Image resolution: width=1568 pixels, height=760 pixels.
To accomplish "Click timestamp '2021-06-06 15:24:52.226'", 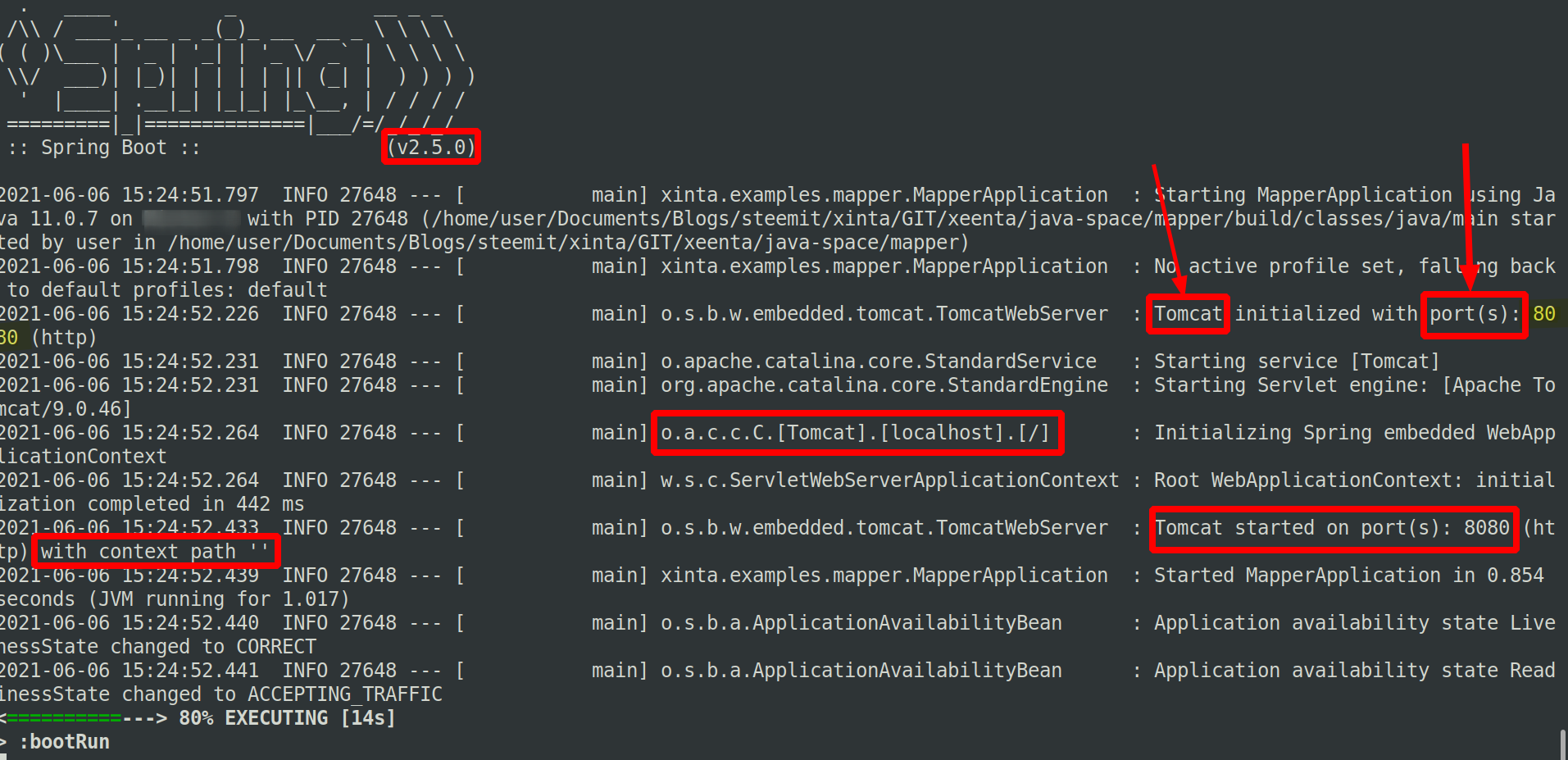I will (x=130, y=314).
